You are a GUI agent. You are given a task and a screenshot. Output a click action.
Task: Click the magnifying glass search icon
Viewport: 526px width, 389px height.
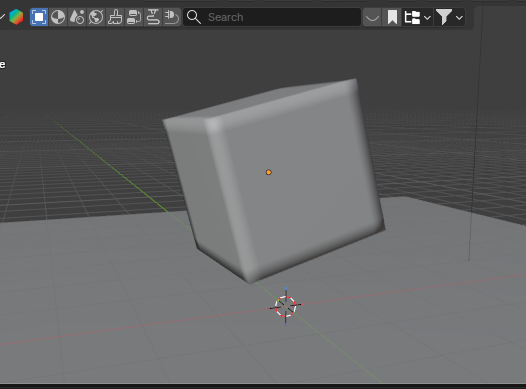194,17
